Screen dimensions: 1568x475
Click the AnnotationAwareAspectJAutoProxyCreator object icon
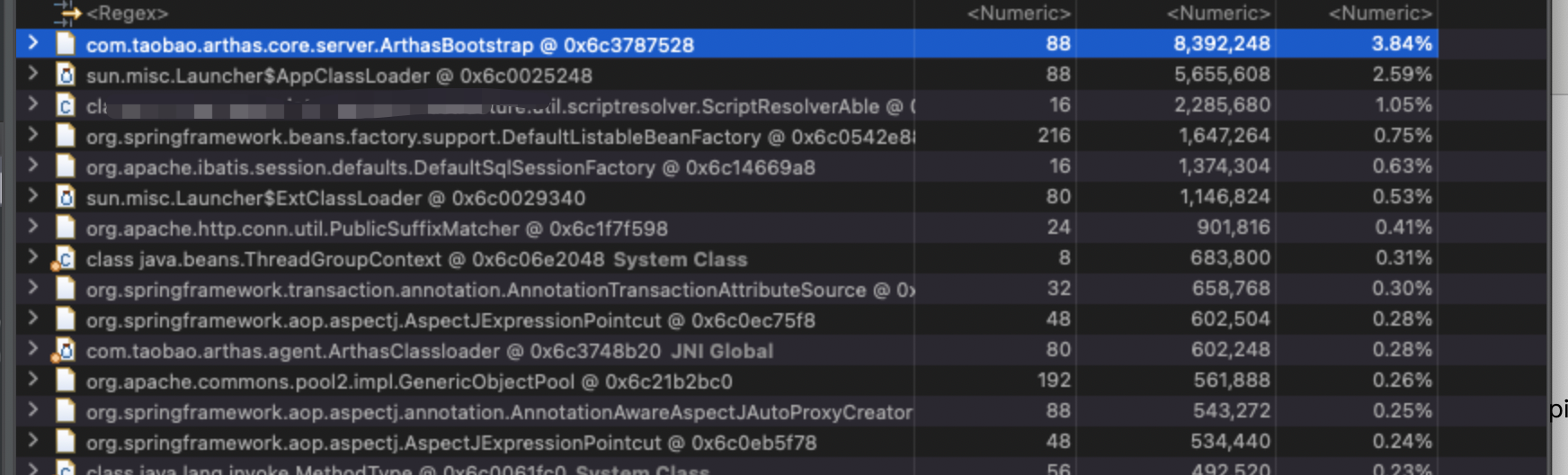(x=65, y=411)
